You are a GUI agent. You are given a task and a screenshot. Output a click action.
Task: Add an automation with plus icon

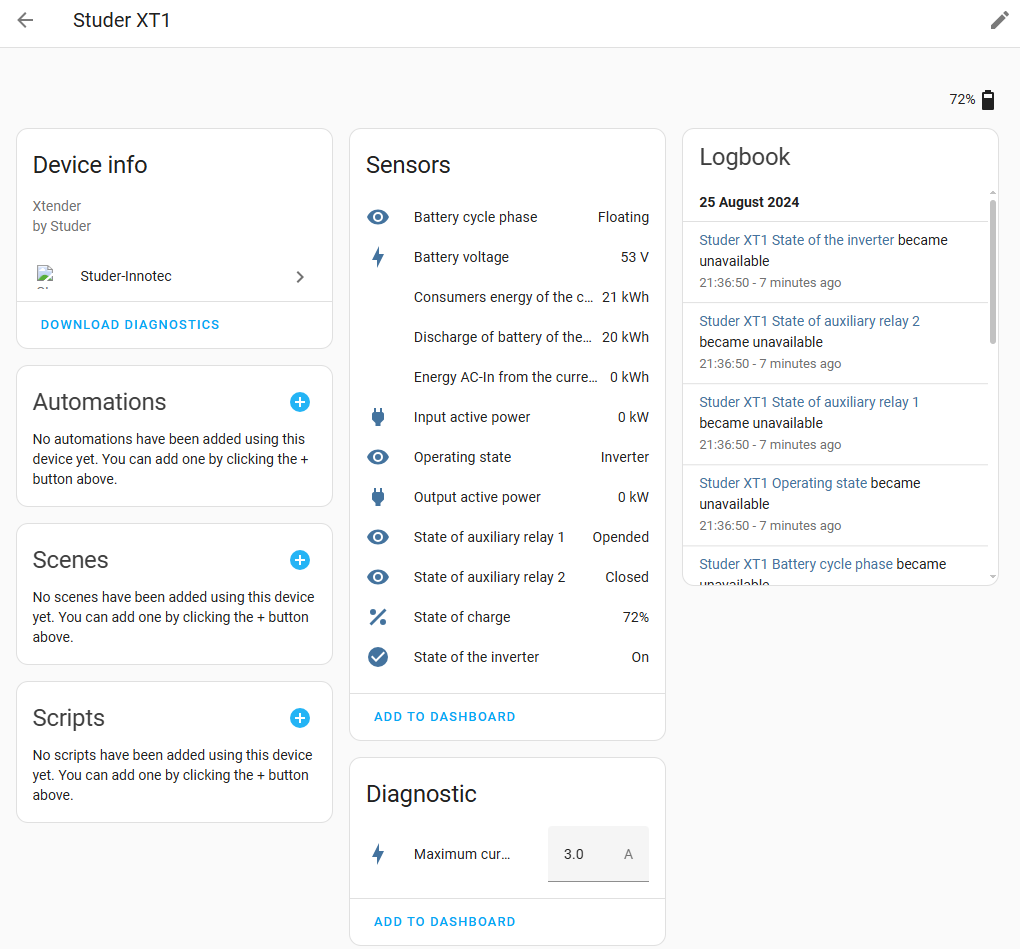pyautogui.click(x=300, y=402)
